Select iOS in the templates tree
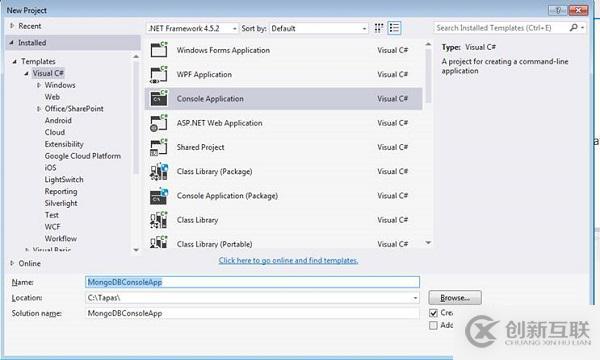Image resolution: width=600 pixels, height=360 pixels. coord(50,168)
